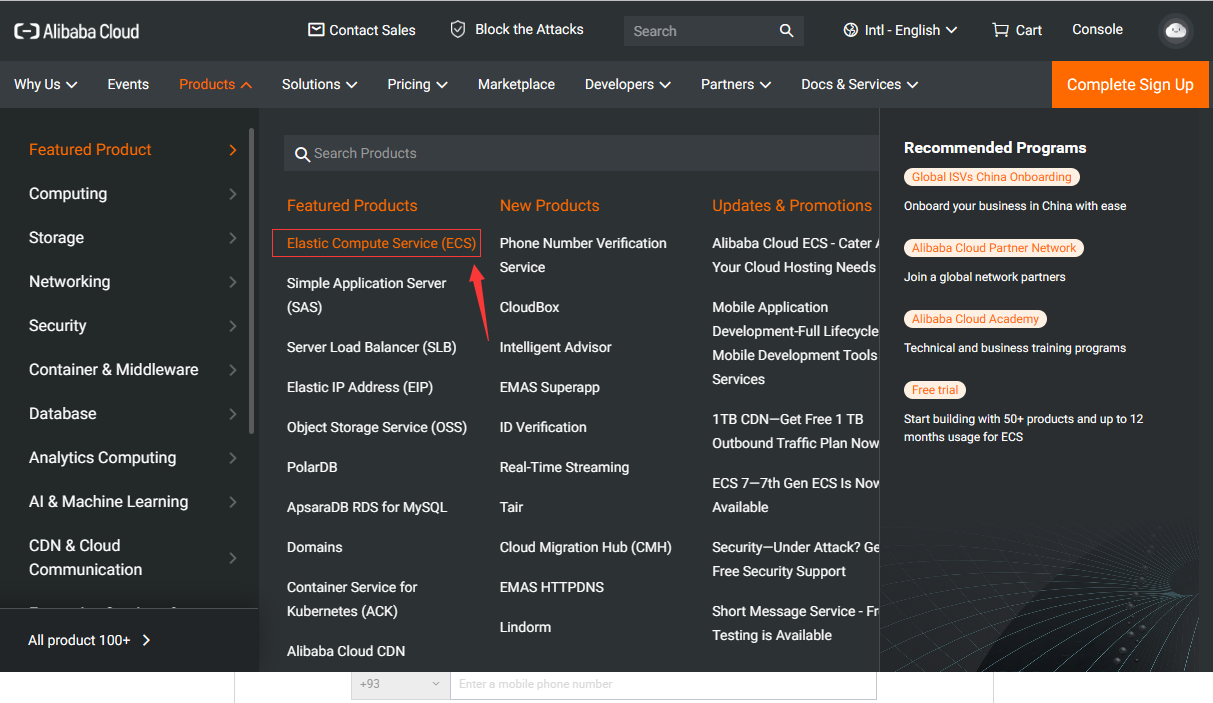This screenshot has height=703, width=1213.
Task: Click the globe language icon
Action: [x=851, y=30]
